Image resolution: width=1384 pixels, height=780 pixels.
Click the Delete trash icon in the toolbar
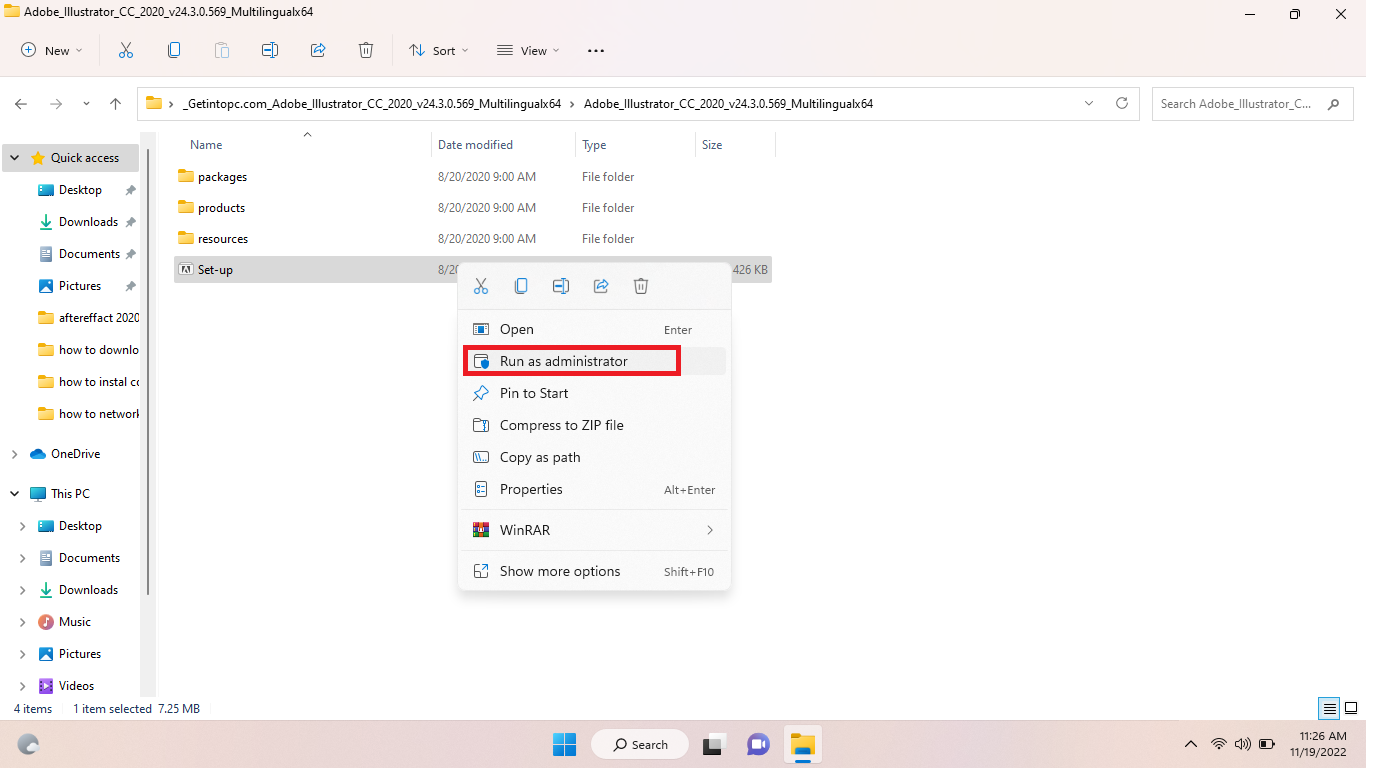[366, 50]
